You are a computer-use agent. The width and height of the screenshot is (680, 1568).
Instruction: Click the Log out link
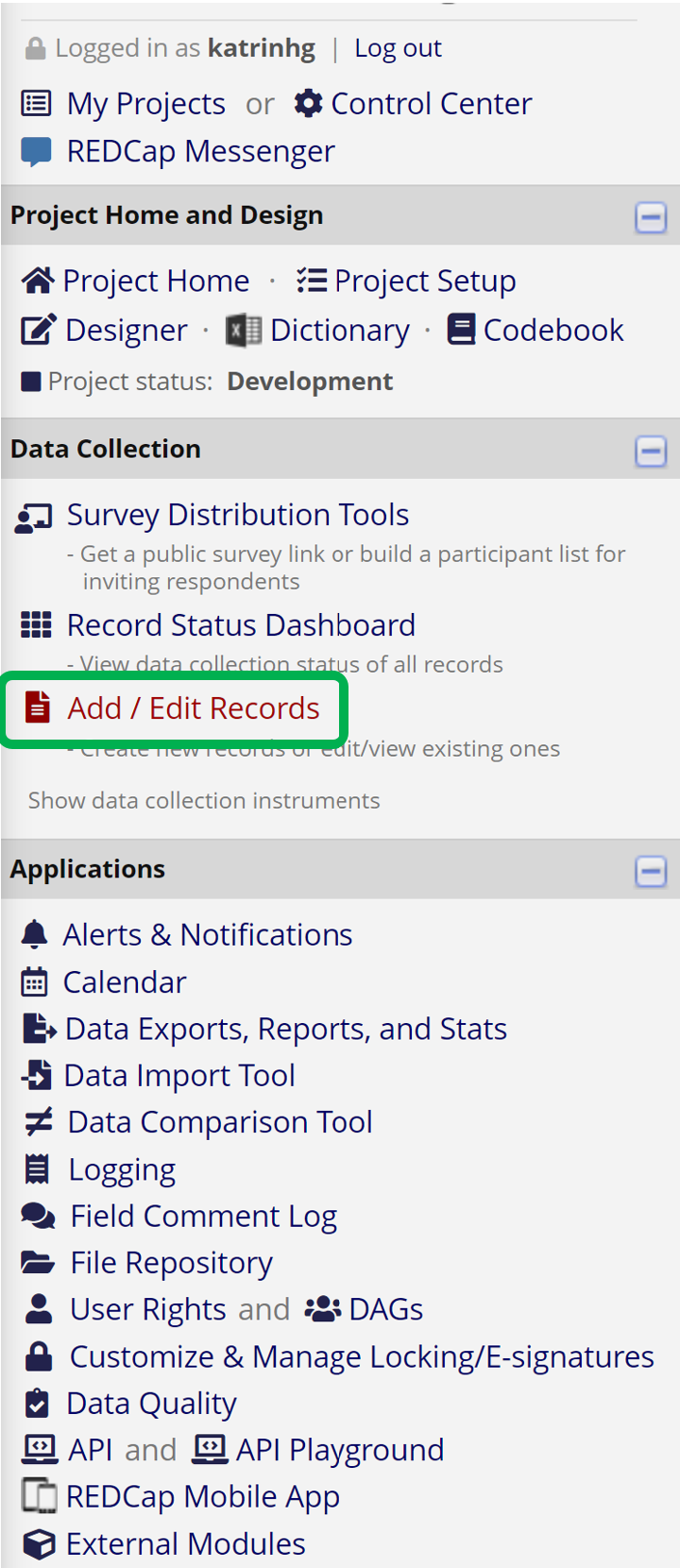coord(398,48)
